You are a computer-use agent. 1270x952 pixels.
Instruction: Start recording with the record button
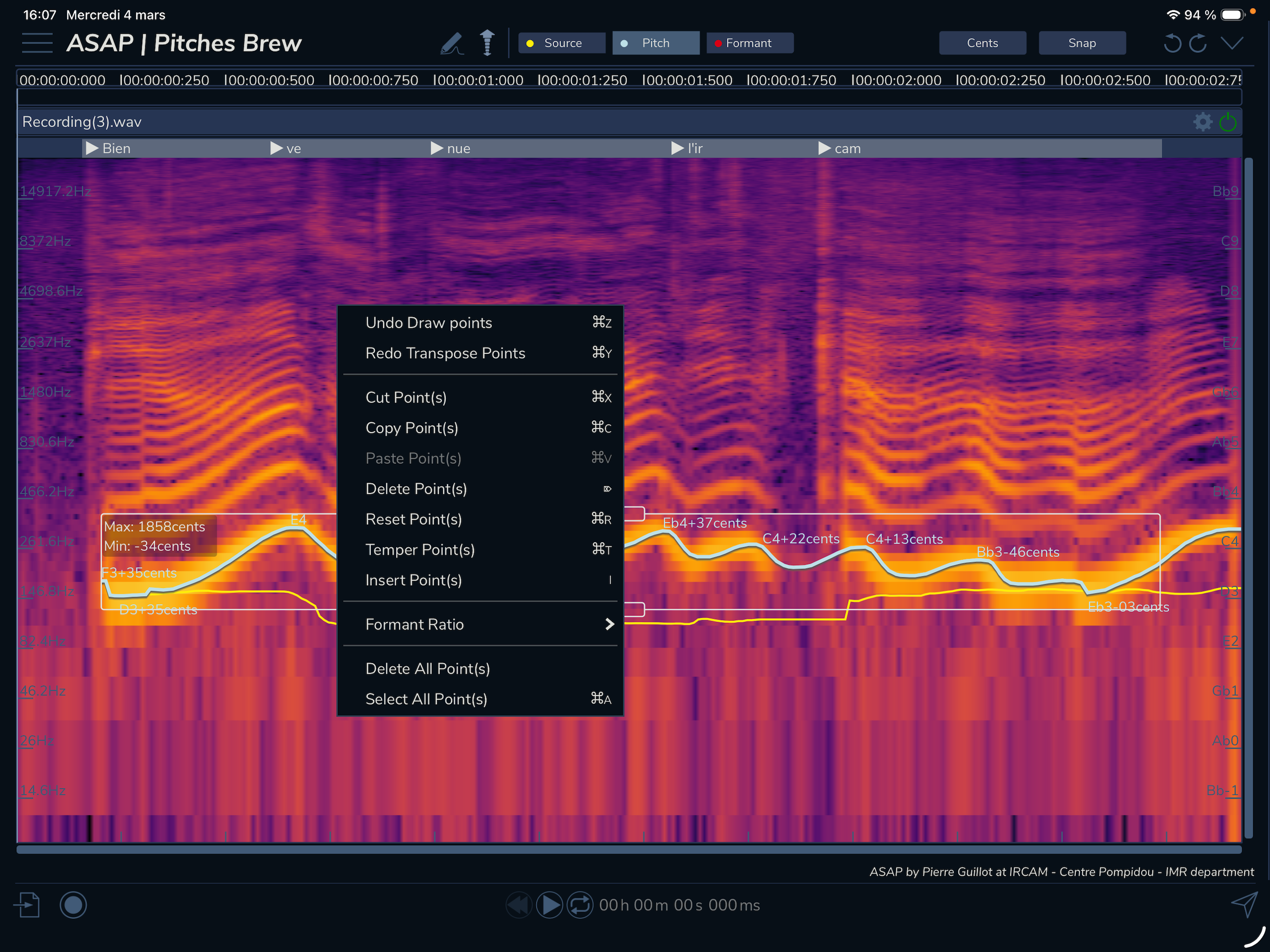[x=73, y=905]
